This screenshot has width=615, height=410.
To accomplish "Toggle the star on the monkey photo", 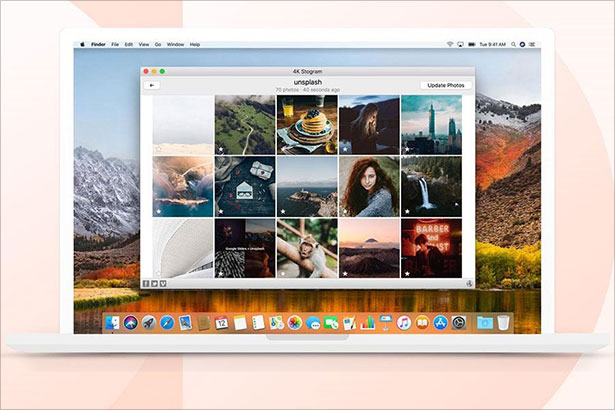I will point(282,272).
